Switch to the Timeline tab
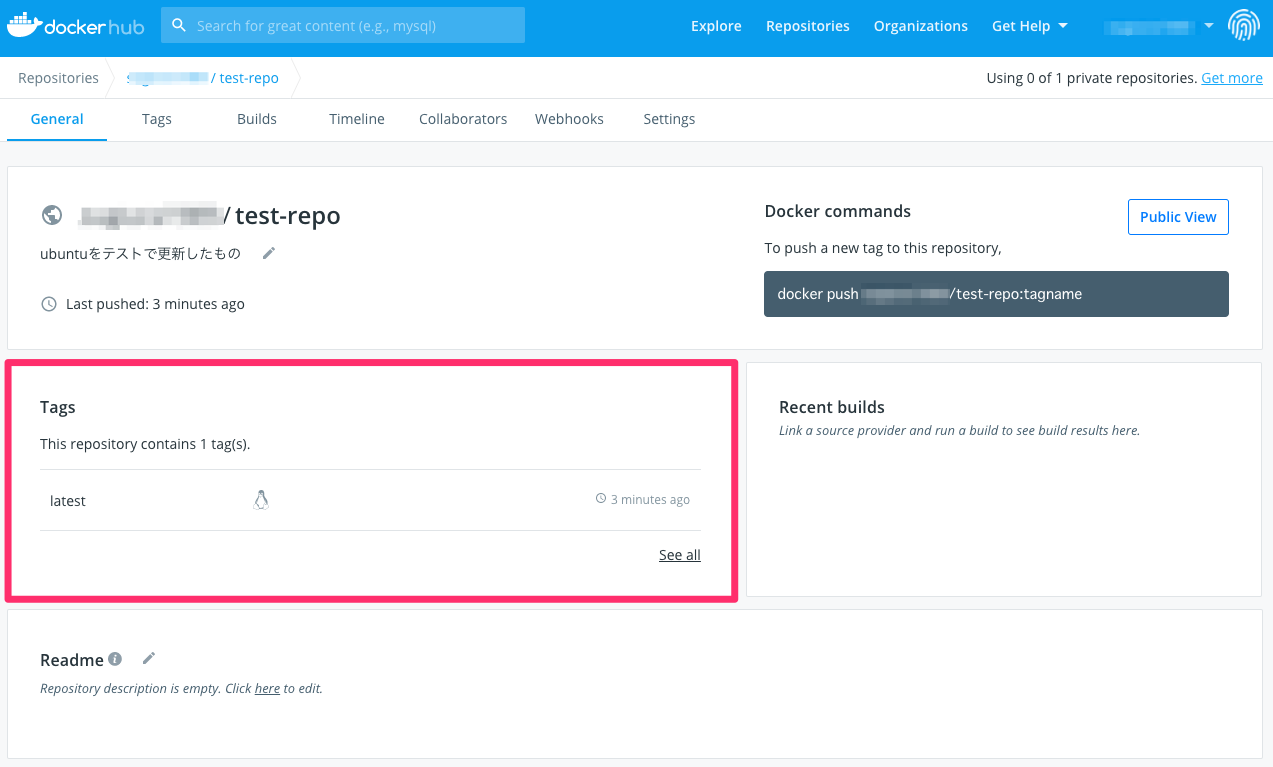The width and height of the screenshot is (1273, 767). click(x=357, y=119)
